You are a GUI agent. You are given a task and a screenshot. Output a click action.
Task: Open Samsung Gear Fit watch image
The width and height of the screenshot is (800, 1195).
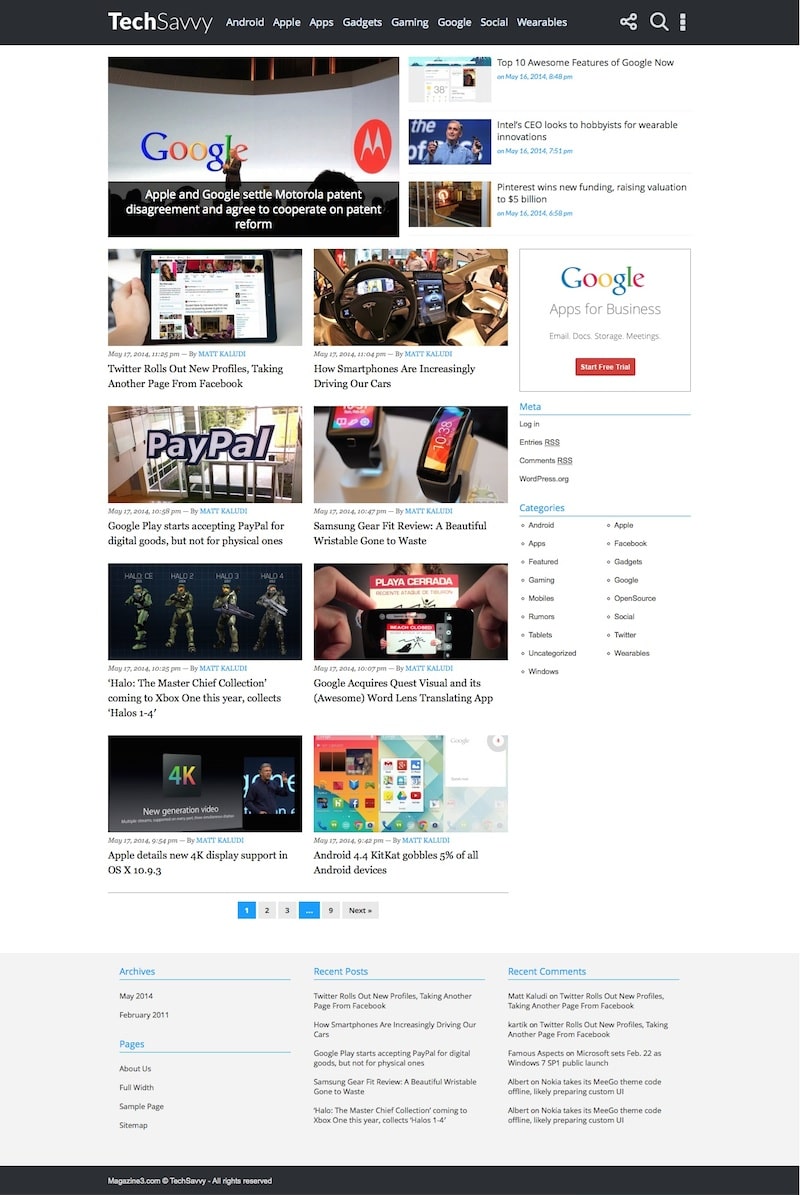pos(411,454)
